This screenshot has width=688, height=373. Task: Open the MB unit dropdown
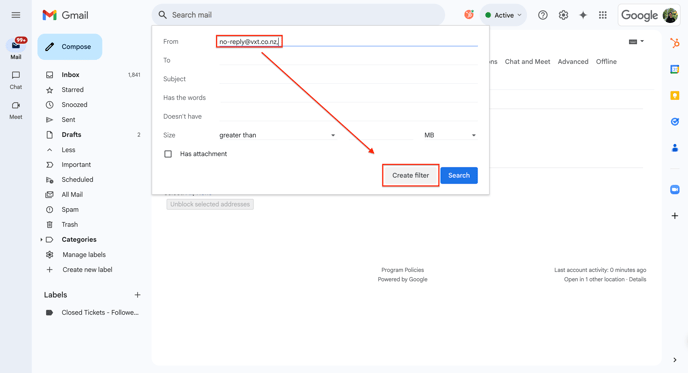coord(450,135)
